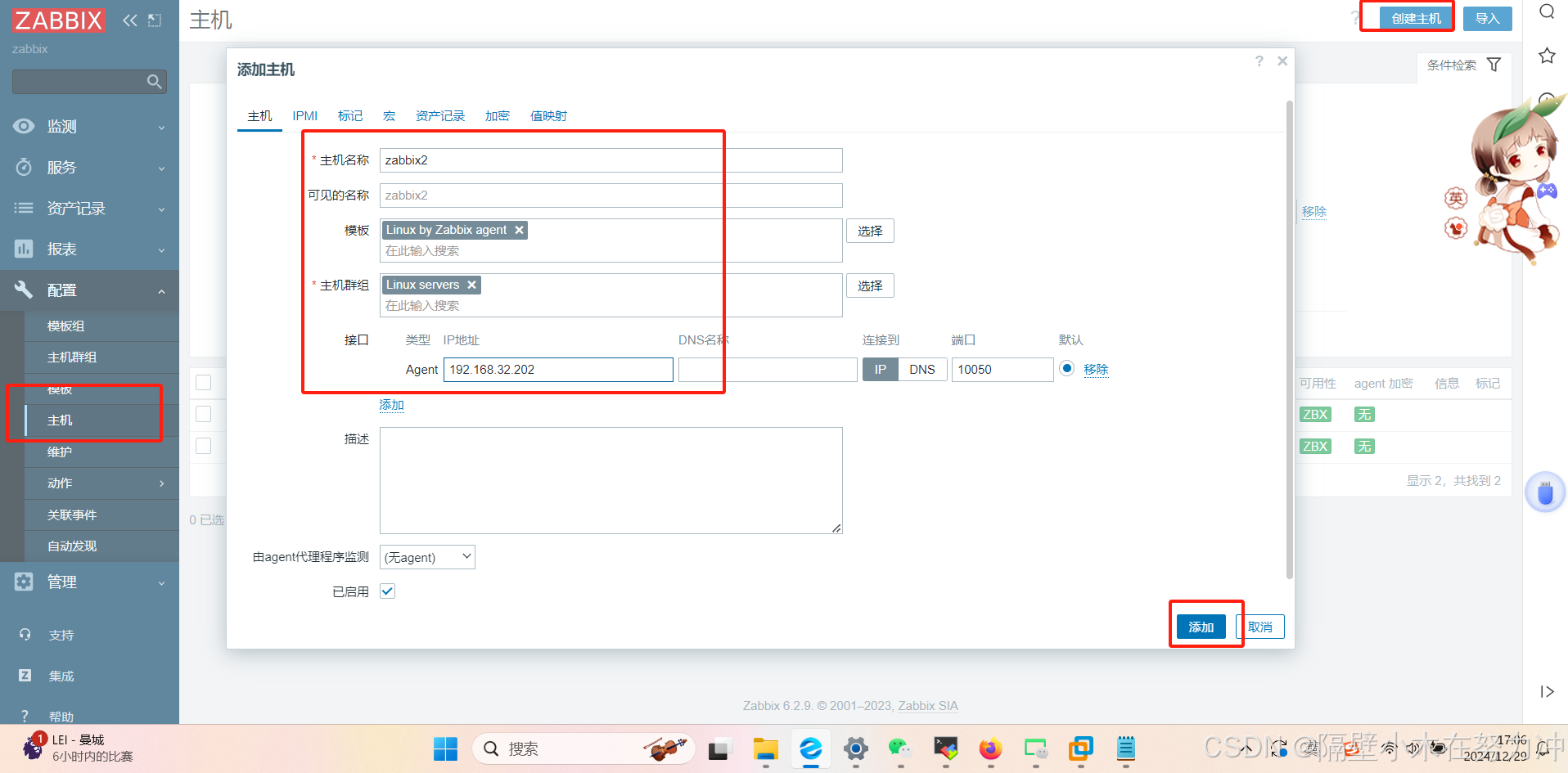Click the kiosk mode icon beside sidebar collapse

155,20
